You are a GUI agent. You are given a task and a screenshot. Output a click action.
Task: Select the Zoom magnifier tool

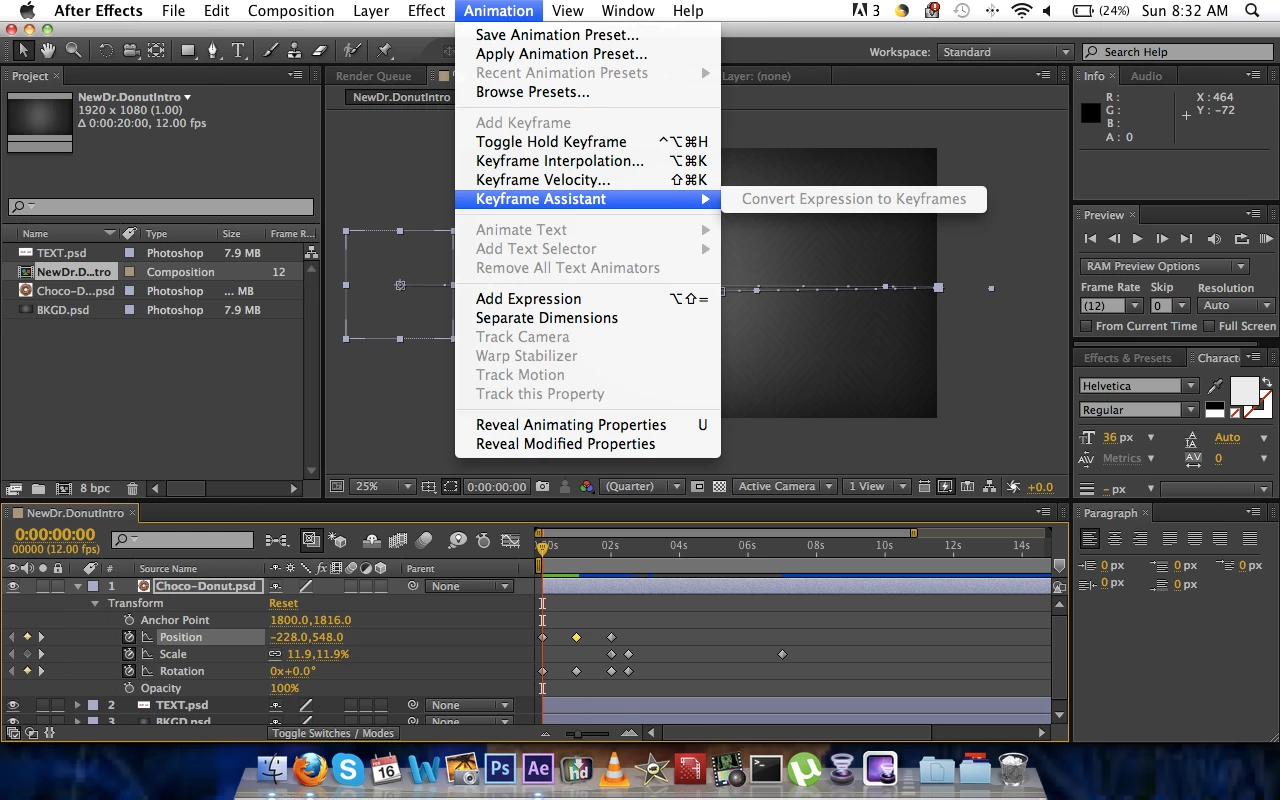click(x=73, y=50)
